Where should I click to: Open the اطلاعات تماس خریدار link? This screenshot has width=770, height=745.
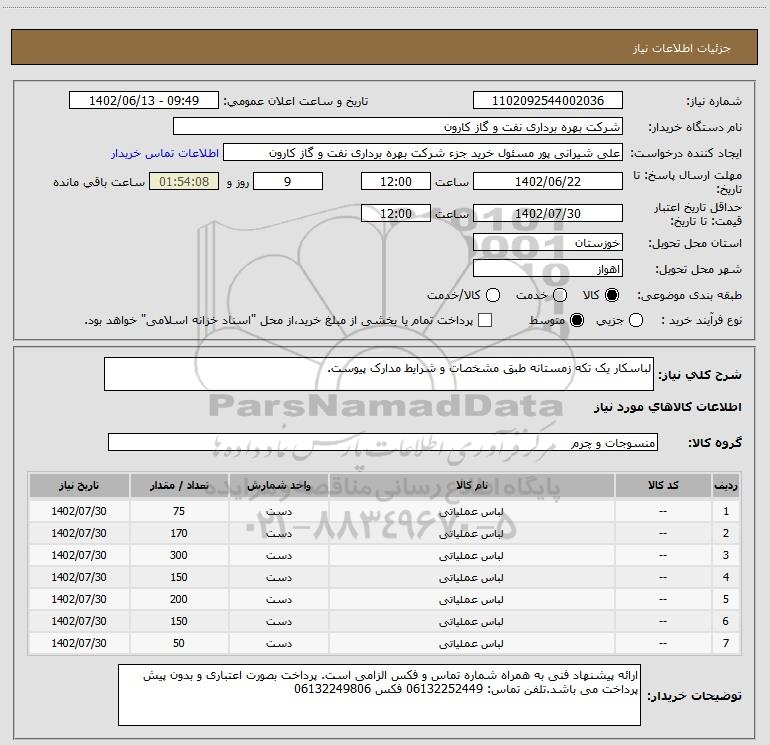tap(165, 153)
